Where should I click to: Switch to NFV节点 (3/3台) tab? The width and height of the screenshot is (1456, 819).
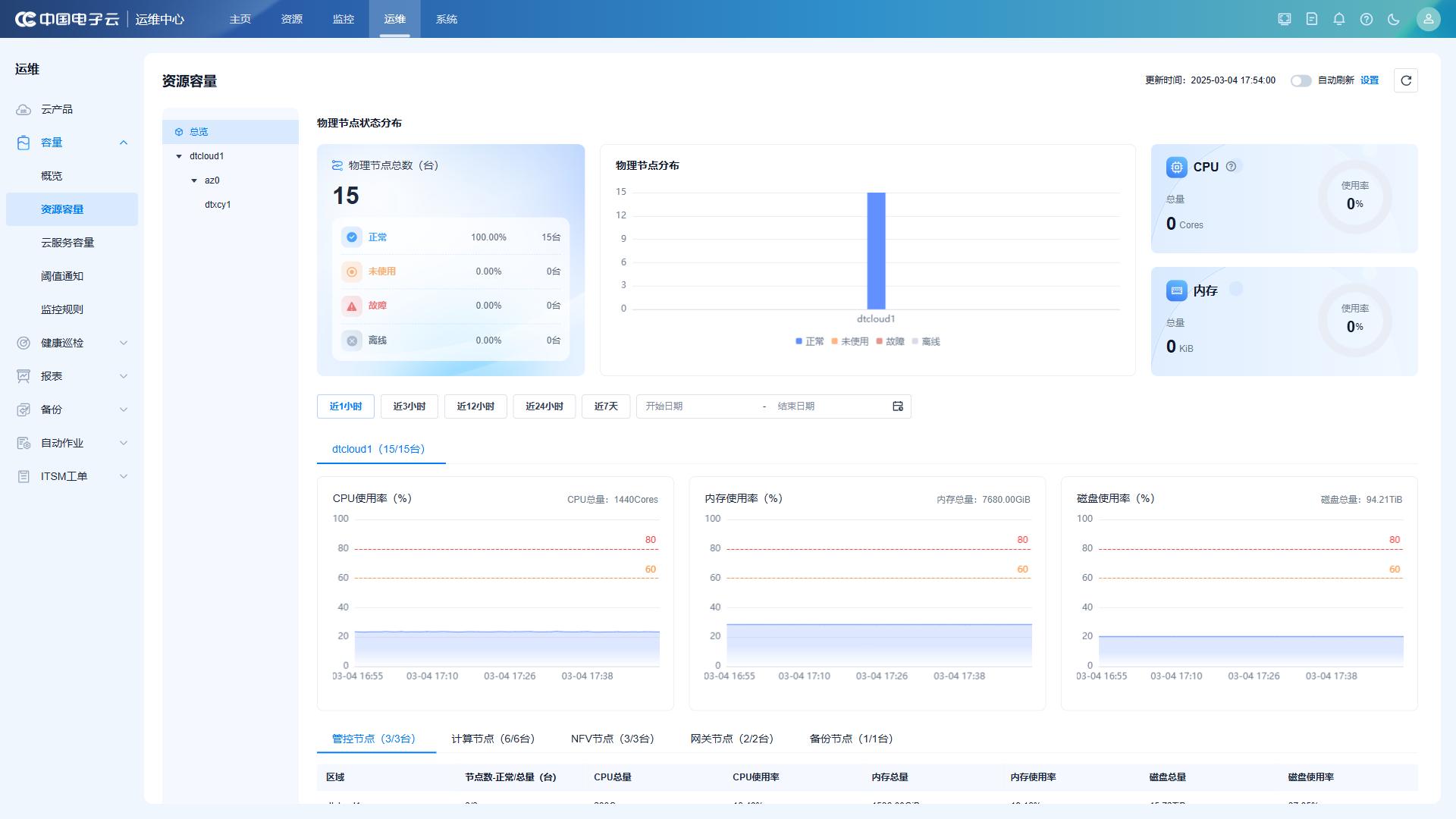click(613, 739)
